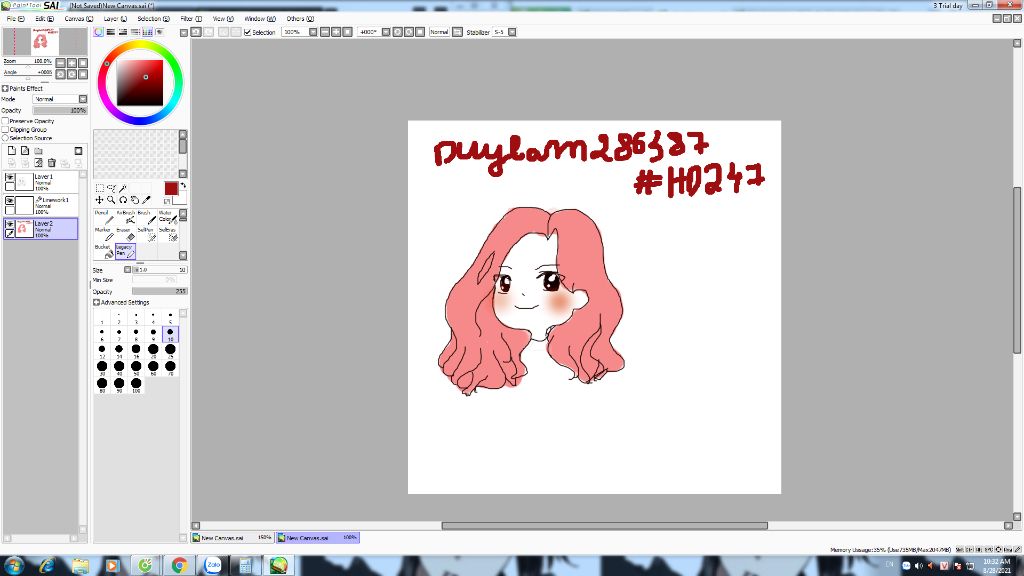Select the move layer tool
Image resolution: width=1024 pixels, height=576 pixels.
coord(99,200)
